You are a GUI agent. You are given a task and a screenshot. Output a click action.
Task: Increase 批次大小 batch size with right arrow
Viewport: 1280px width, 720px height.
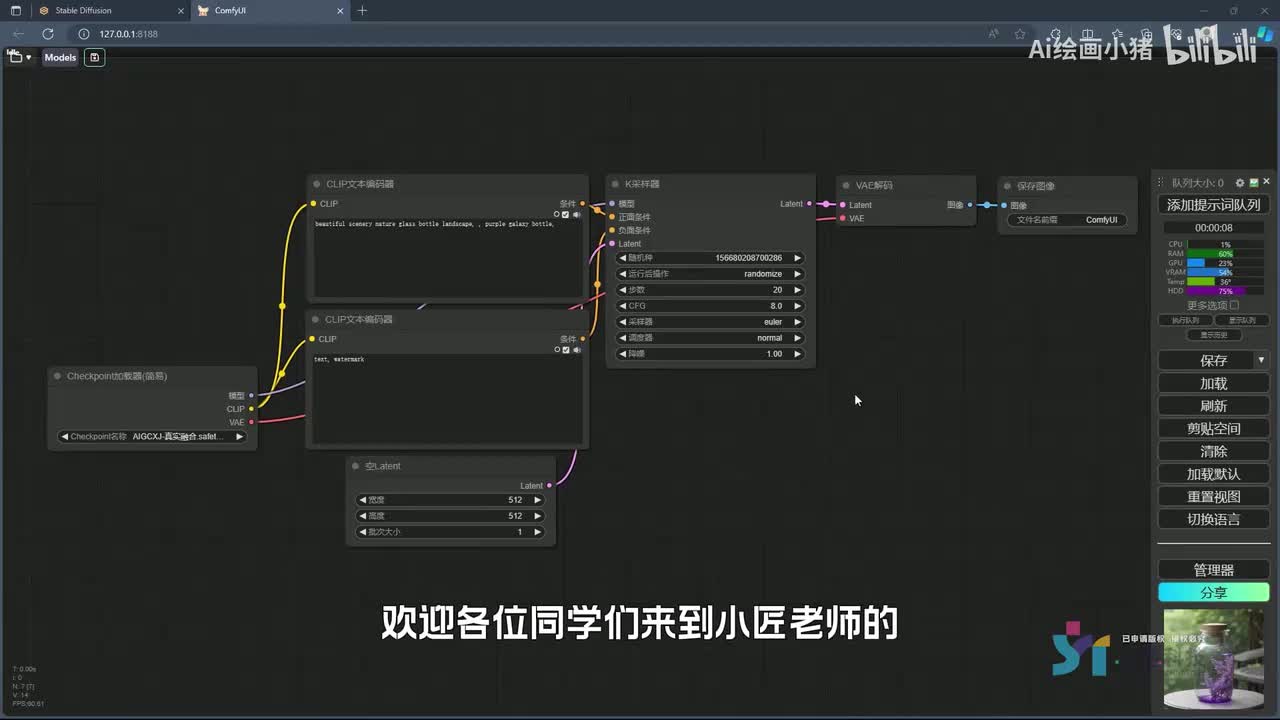[x=537, y=532]
